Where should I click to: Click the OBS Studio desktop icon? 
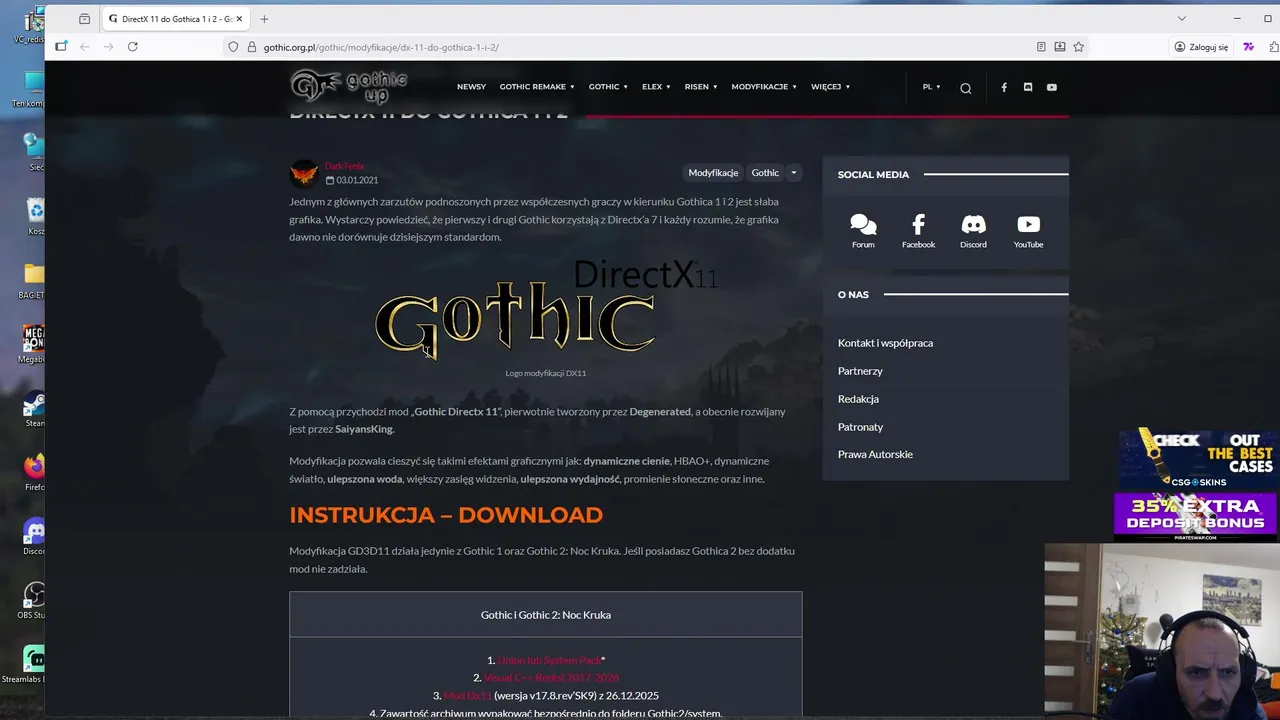point(34,602)
